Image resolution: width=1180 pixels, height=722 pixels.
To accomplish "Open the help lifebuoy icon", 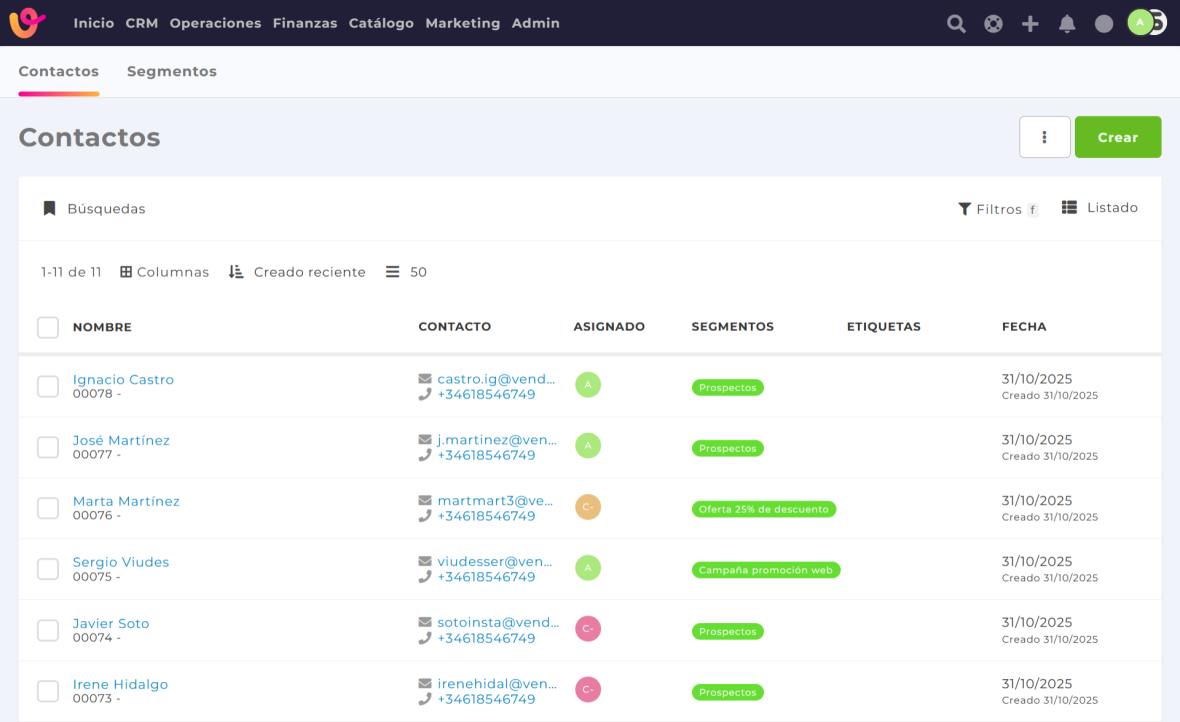I will [x=993, y=24].
